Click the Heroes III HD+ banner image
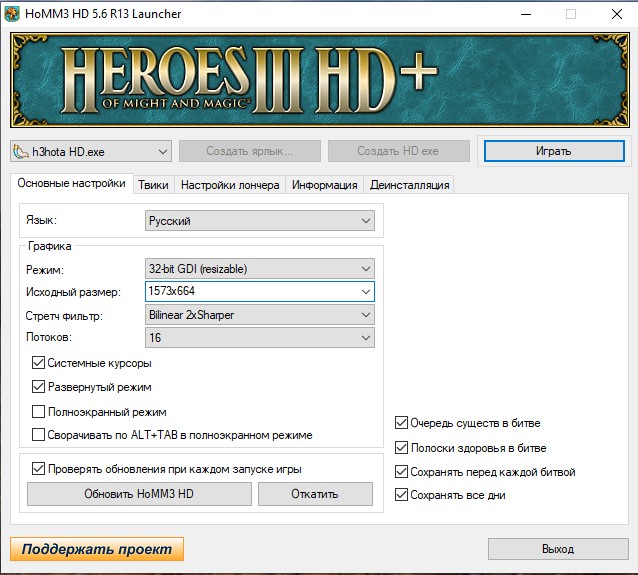The image size is (638, 575). click(x=319, y=80)
